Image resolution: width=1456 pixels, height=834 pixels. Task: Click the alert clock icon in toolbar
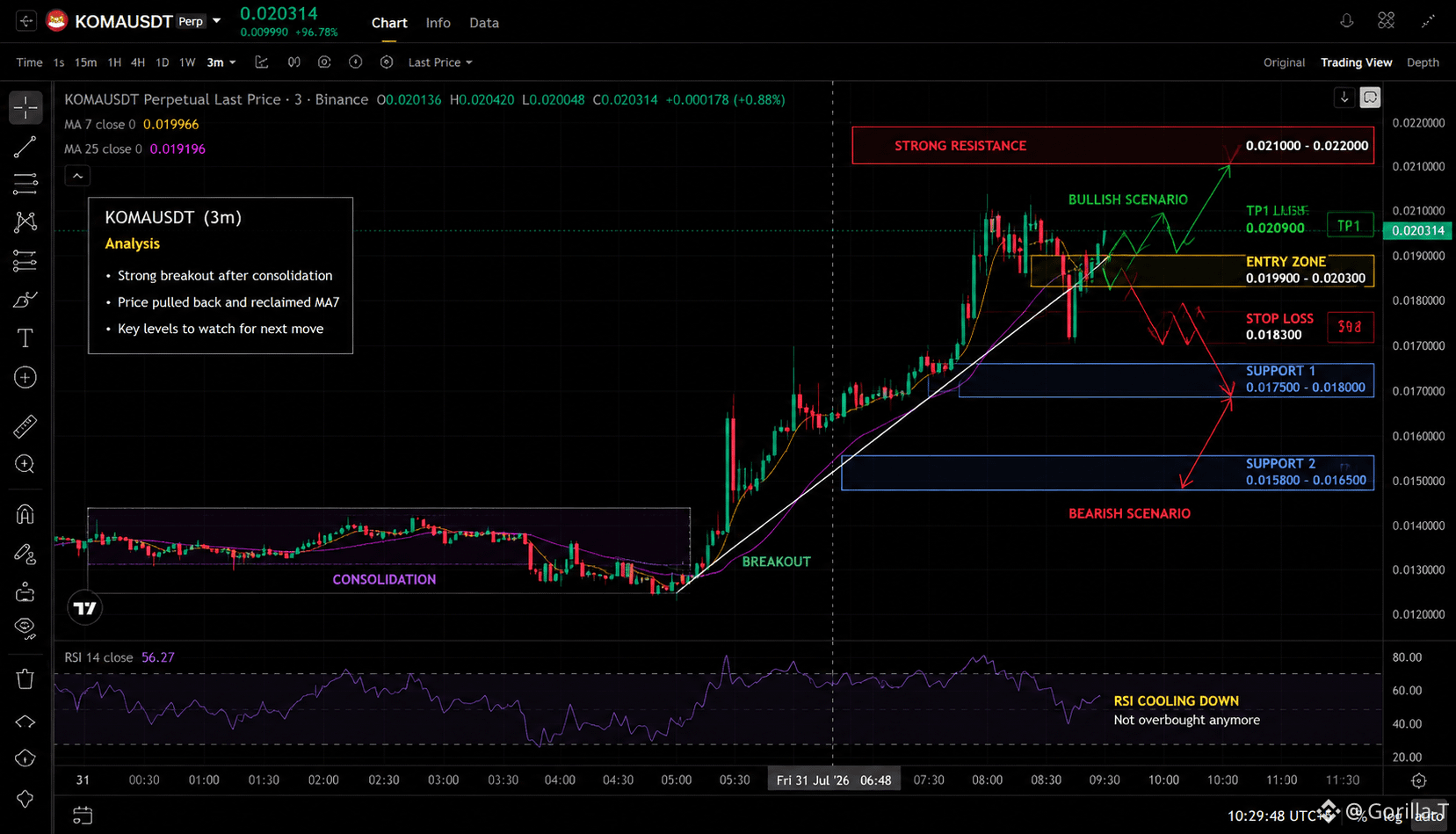coord(355,62)
